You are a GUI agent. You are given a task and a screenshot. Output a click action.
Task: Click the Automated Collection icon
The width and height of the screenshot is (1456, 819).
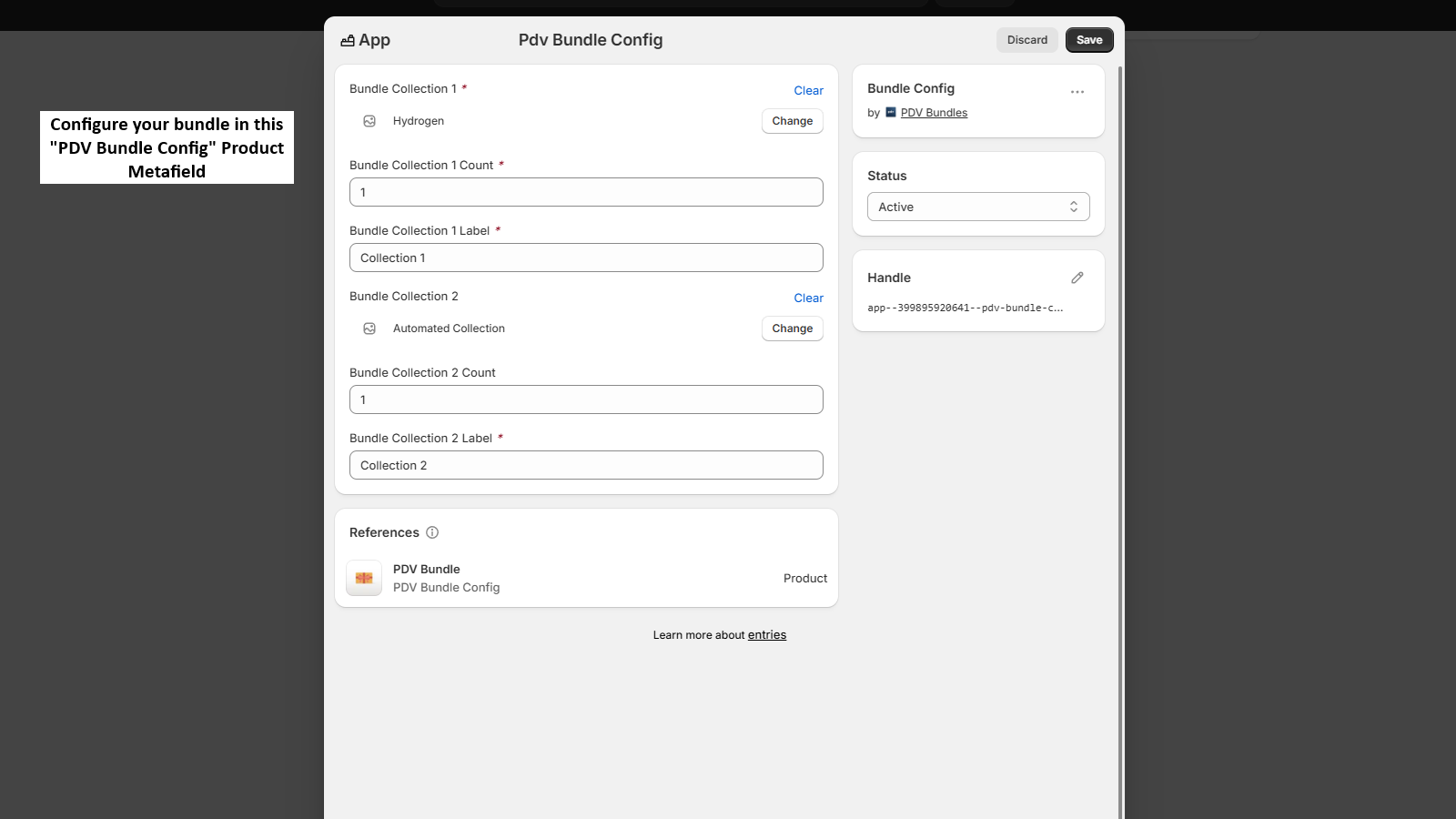369,329
